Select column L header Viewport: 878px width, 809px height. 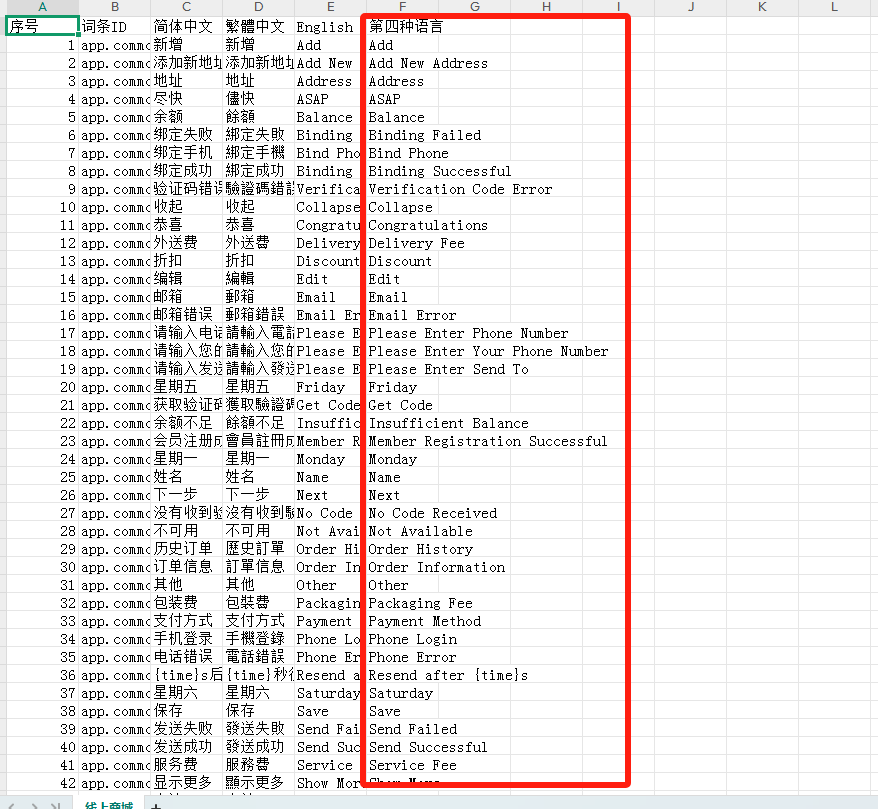[834, 7]
